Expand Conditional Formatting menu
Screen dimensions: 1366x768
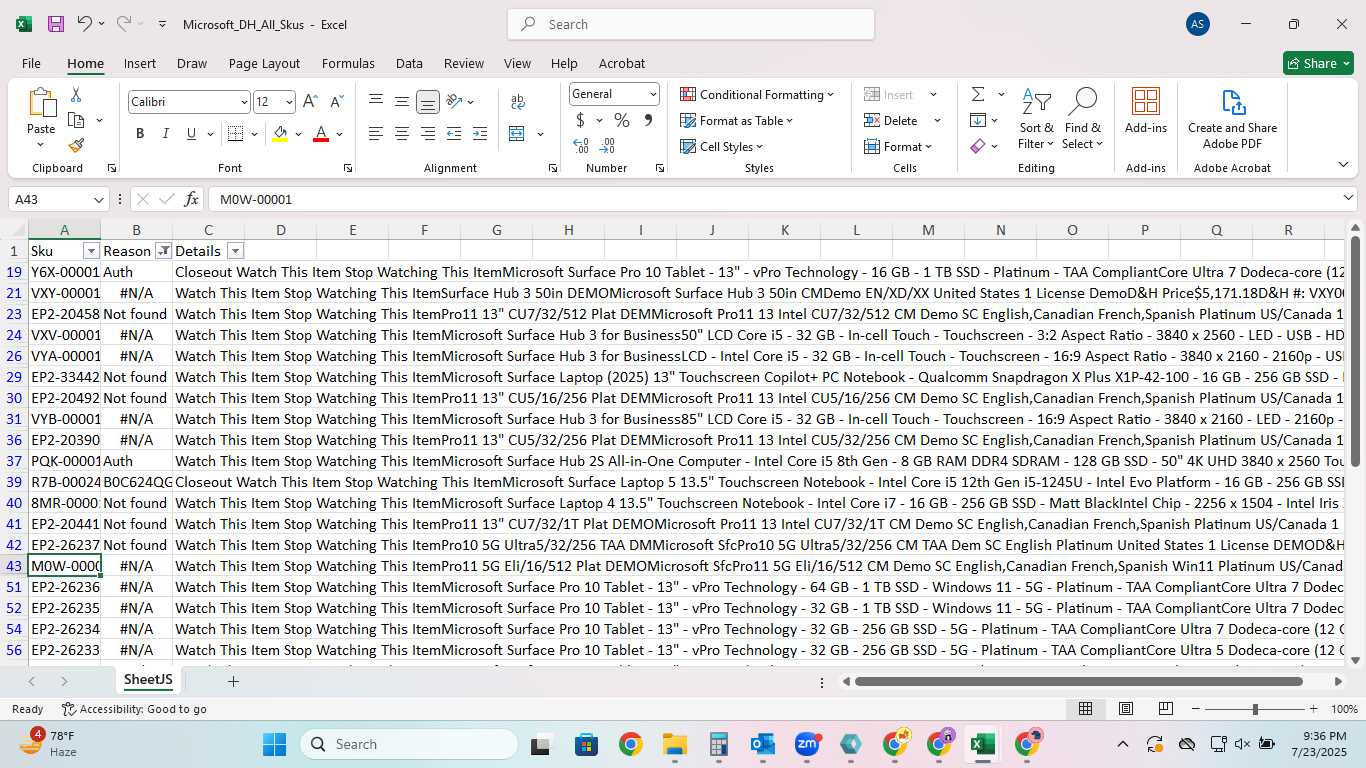click(x=757, y=94)
